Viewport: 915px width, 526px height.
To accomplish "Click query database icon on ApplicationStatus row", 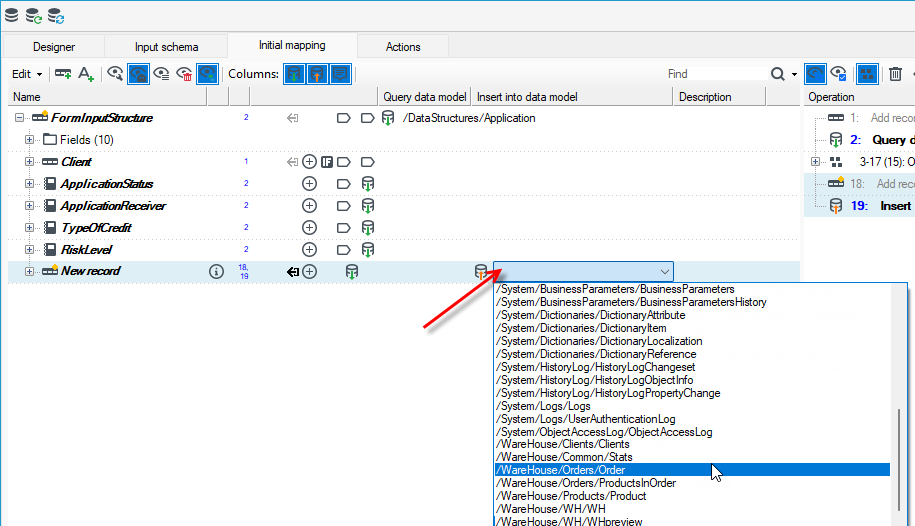I will pos(368,184).
